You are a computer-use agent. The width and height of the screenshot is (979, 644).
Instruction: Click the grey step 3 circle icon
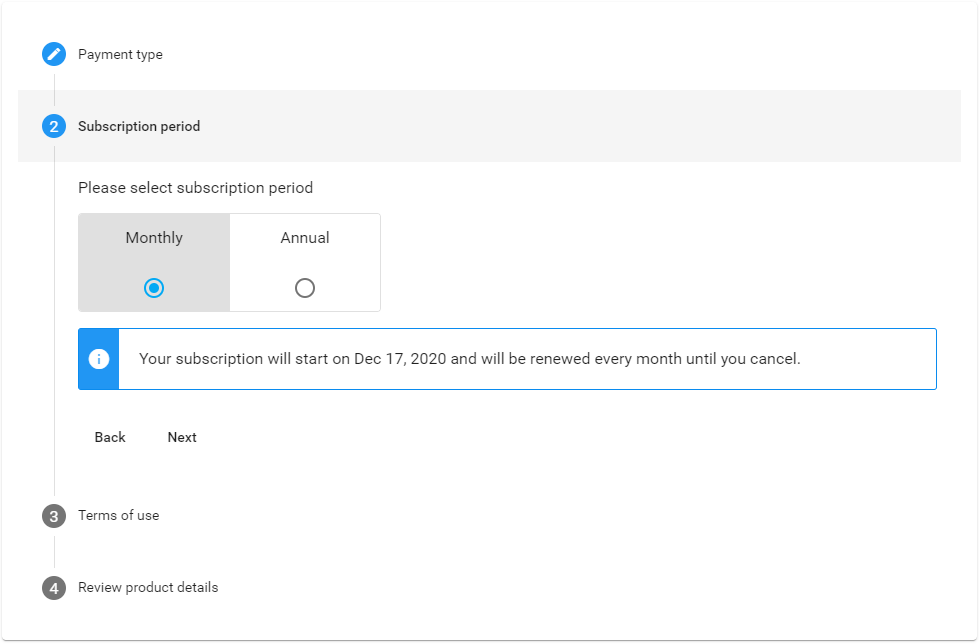pos(54,516)
